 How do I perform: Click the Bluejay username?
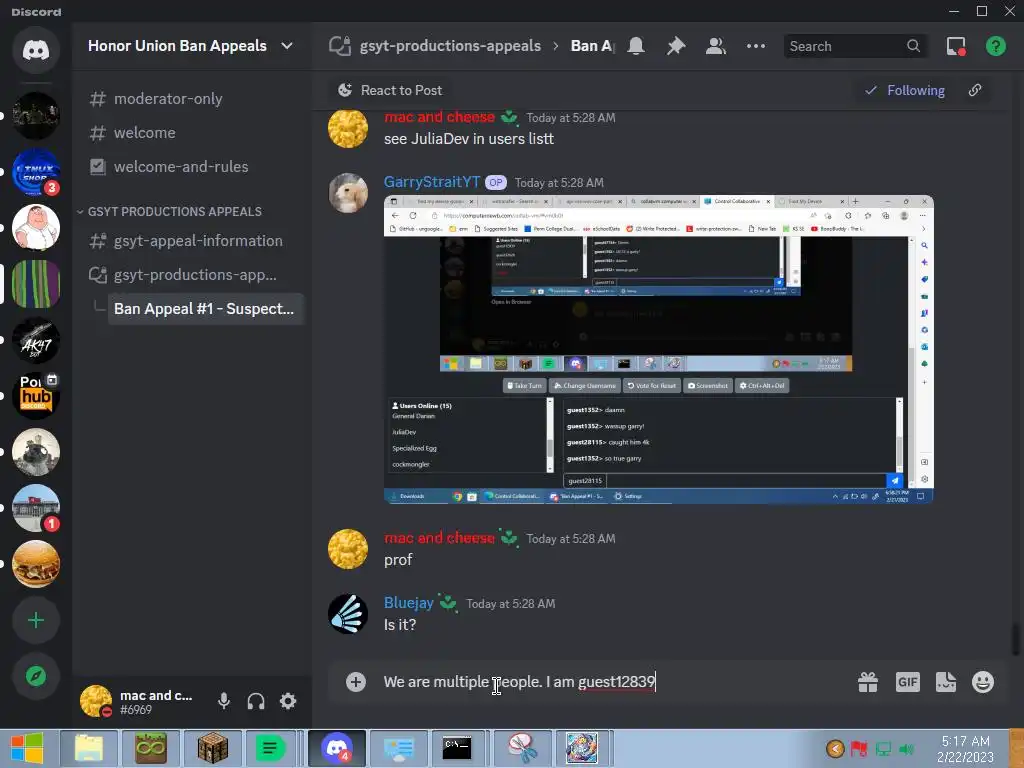409,603
